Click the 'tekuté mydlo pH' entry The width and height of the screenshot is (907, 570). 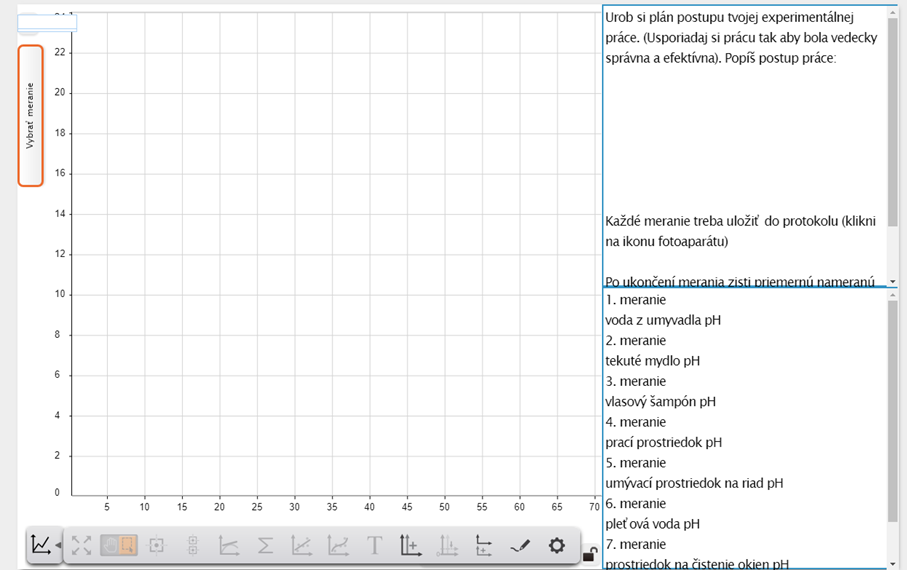tap(652, 361)
